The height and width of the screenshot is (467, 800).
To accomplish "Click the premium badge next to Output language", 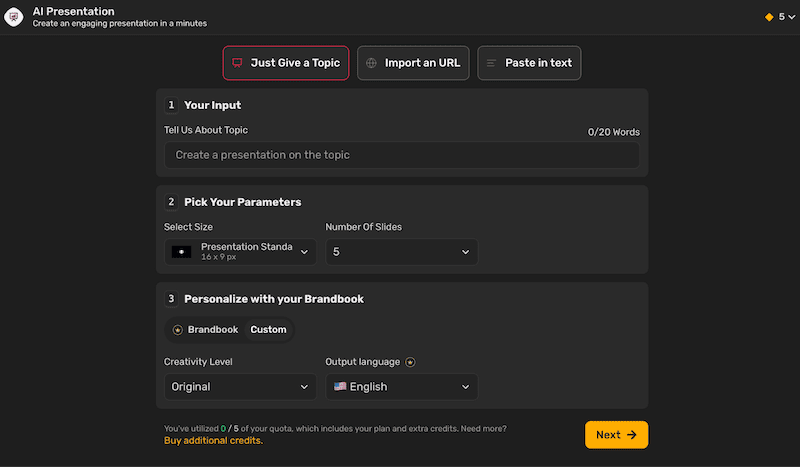I will click(x=410, y=362).
